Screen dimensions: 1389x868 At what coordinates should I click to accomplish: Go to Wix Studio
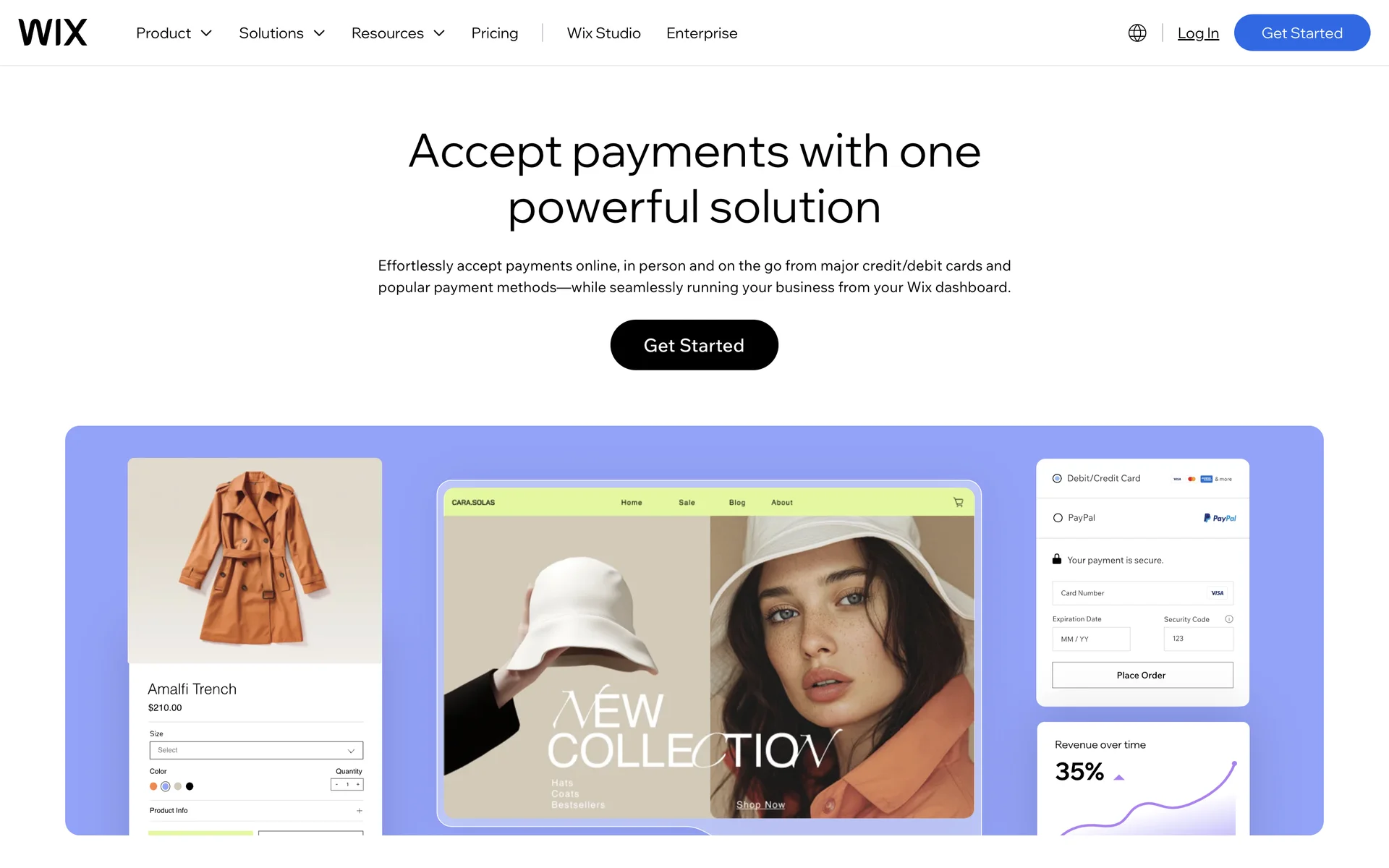click(604, 33)
